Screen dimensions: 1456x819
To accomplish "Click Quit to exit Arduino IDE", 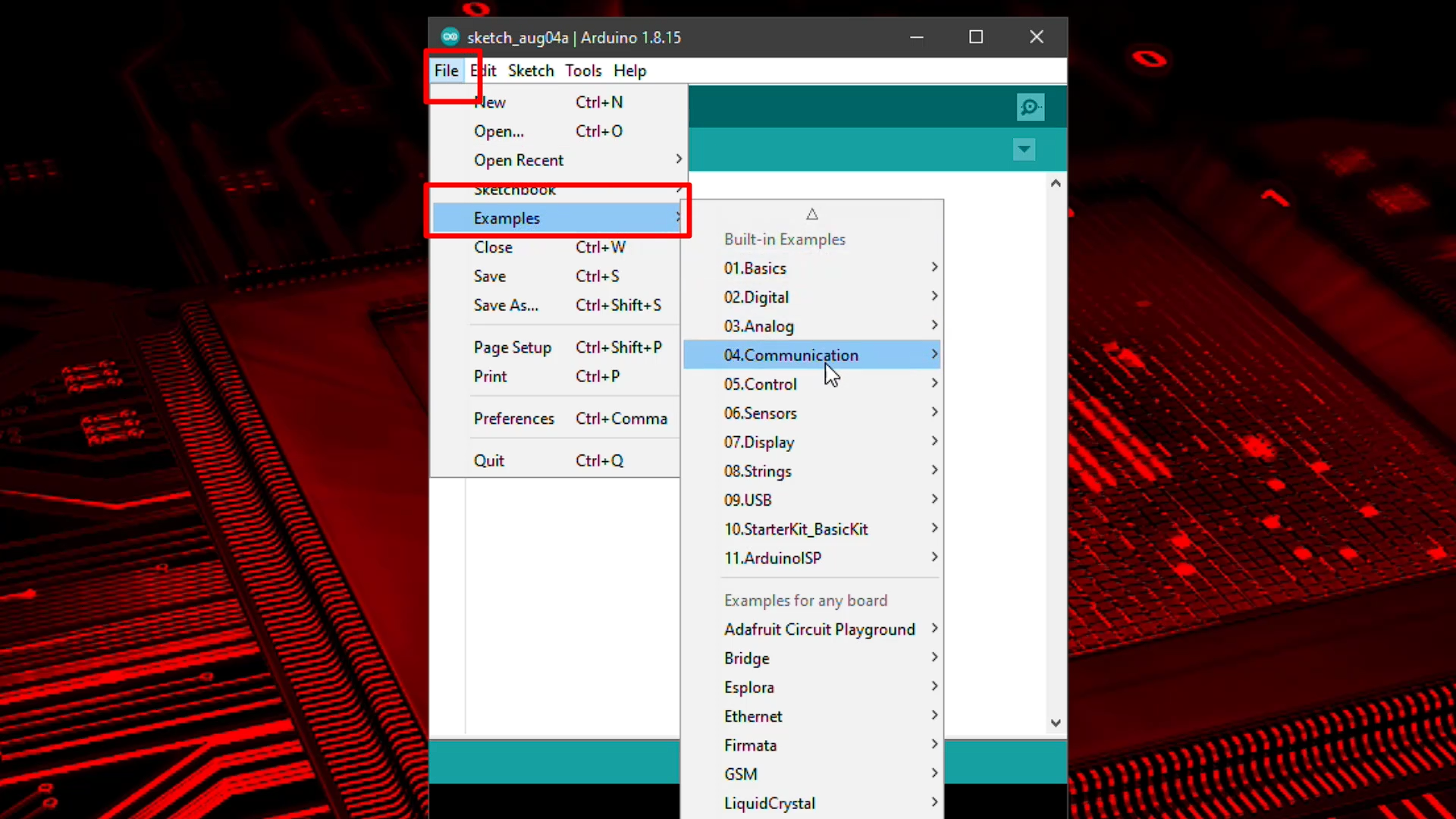I will pos(489,460).
